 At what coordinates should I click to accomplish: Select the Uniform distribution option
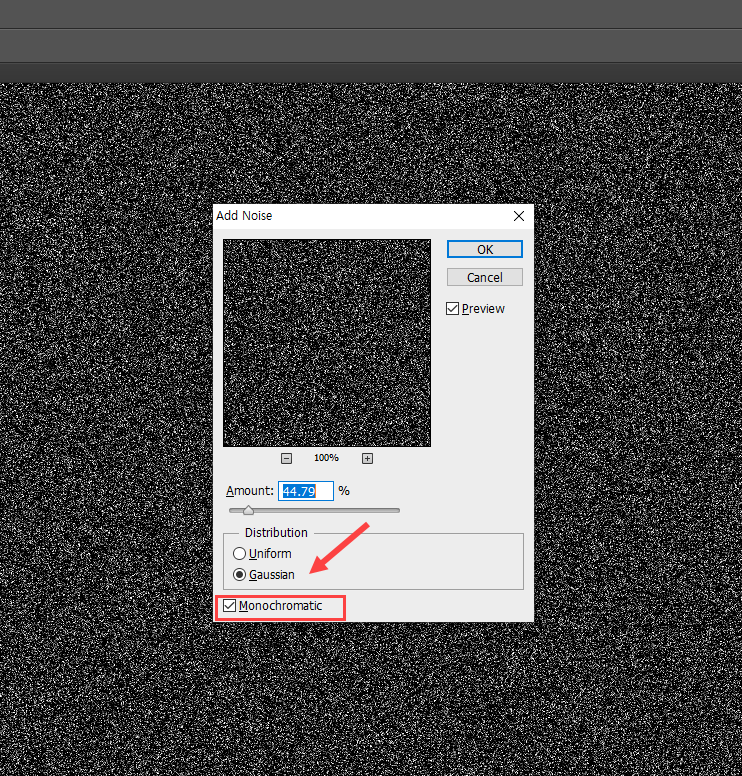pyautogui.click(x=239, y=553)
